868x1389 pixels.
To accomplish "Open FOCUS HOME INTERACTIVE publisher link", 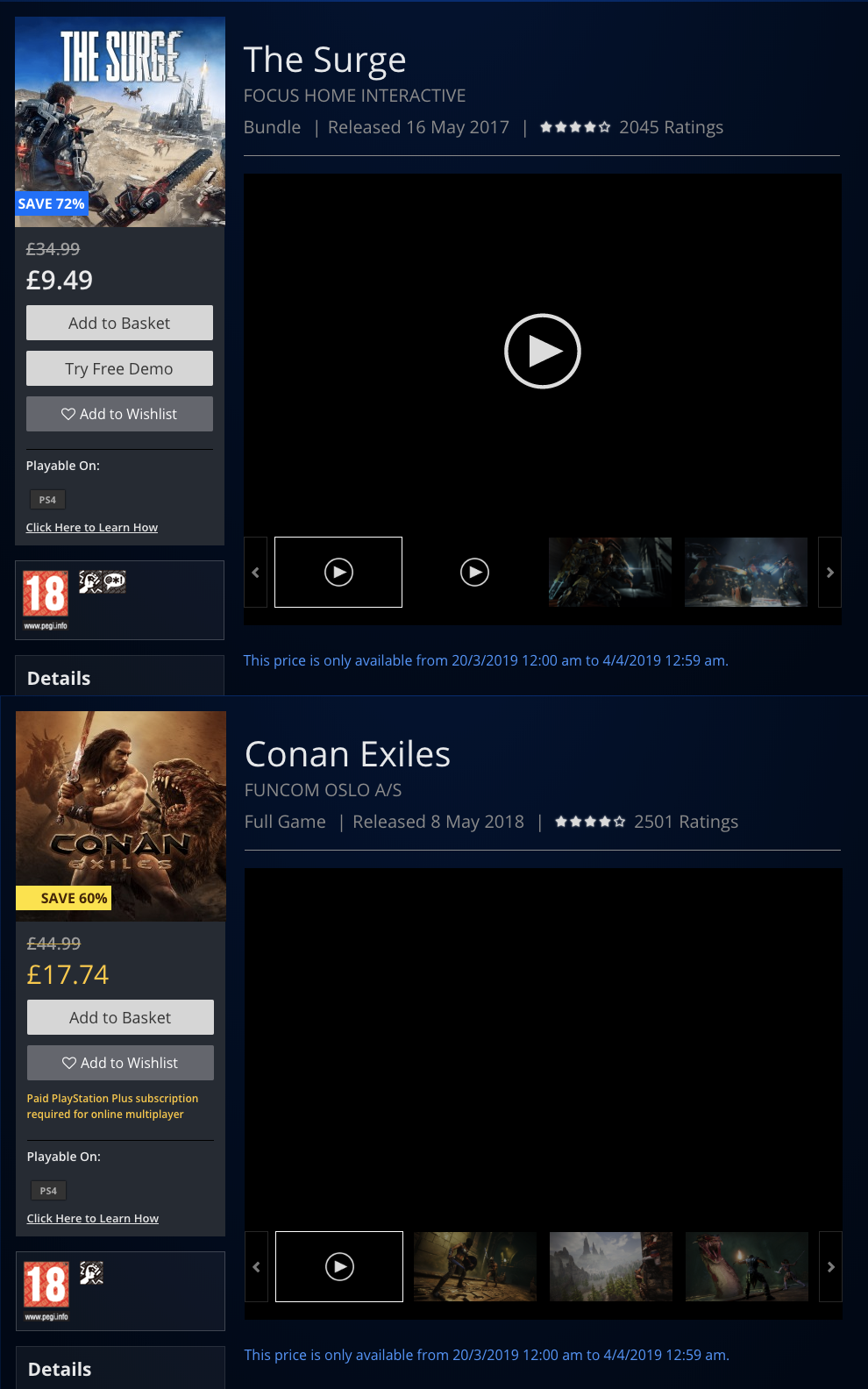I will [x=354, y=96].
